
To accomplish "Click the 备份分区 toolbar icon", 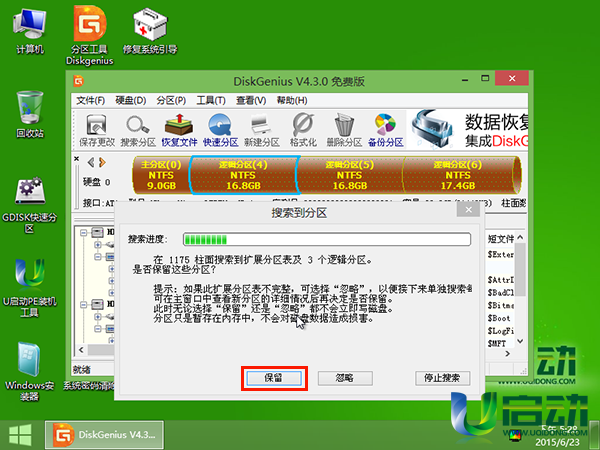I will [385, 130].
